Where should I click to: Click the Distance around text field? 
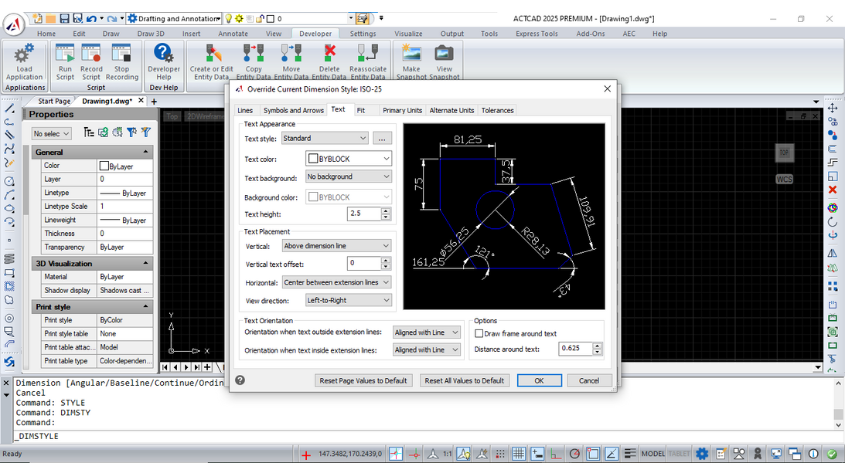point(576,349)
